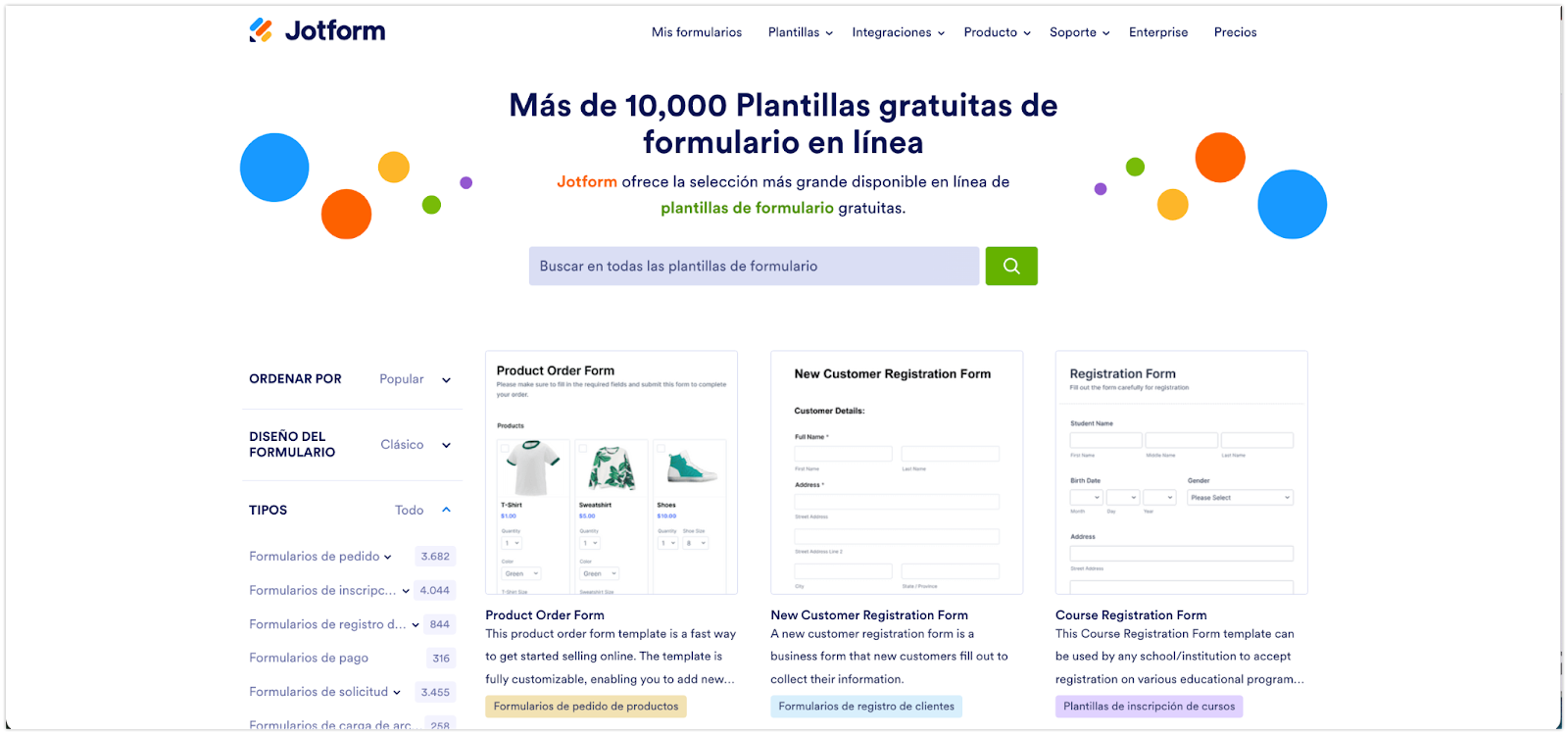Click the text "A new customer registration form is a"

click(872, 634)
